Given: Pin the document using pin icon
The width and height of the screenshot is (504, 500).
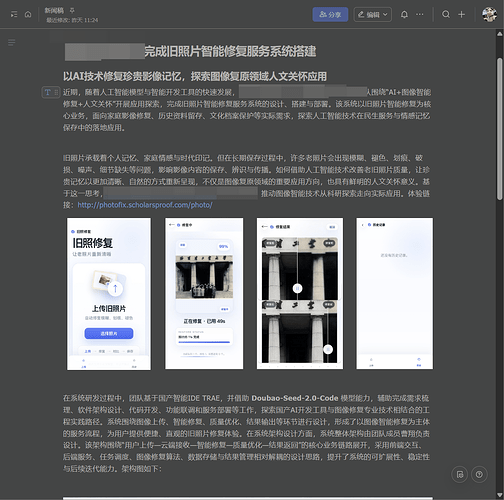Looking at the screenshot, I should (x=72, y=10).
